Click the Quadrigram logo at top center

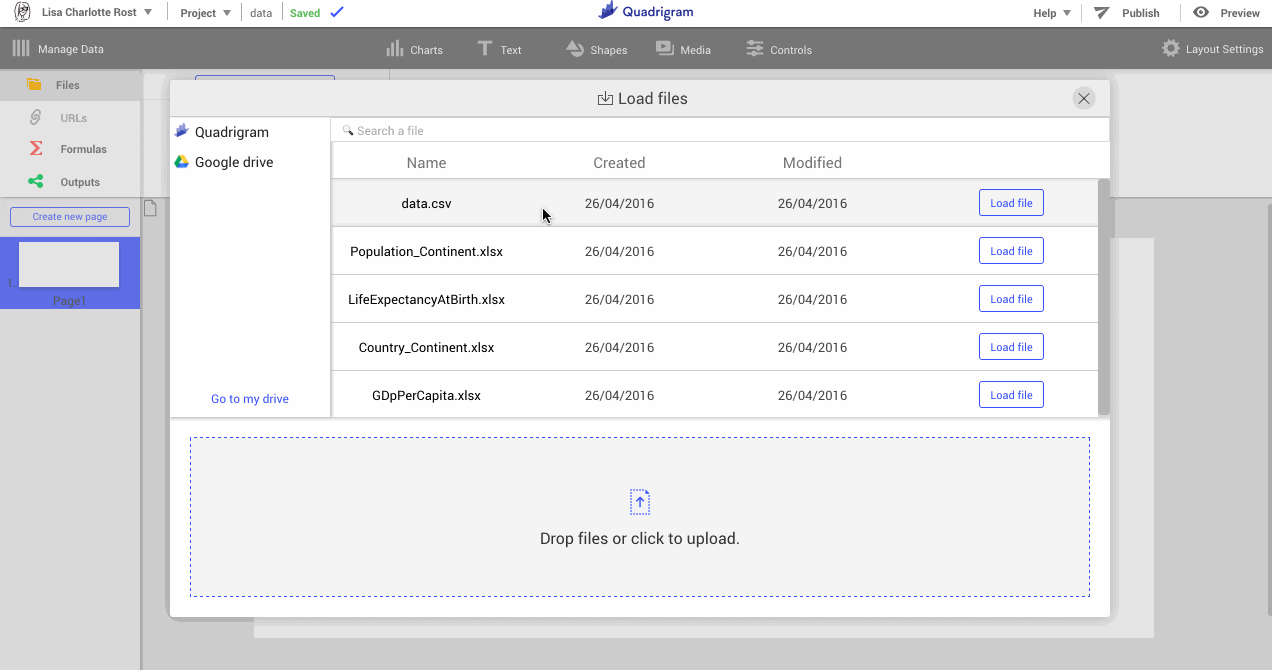coord(645,12)
